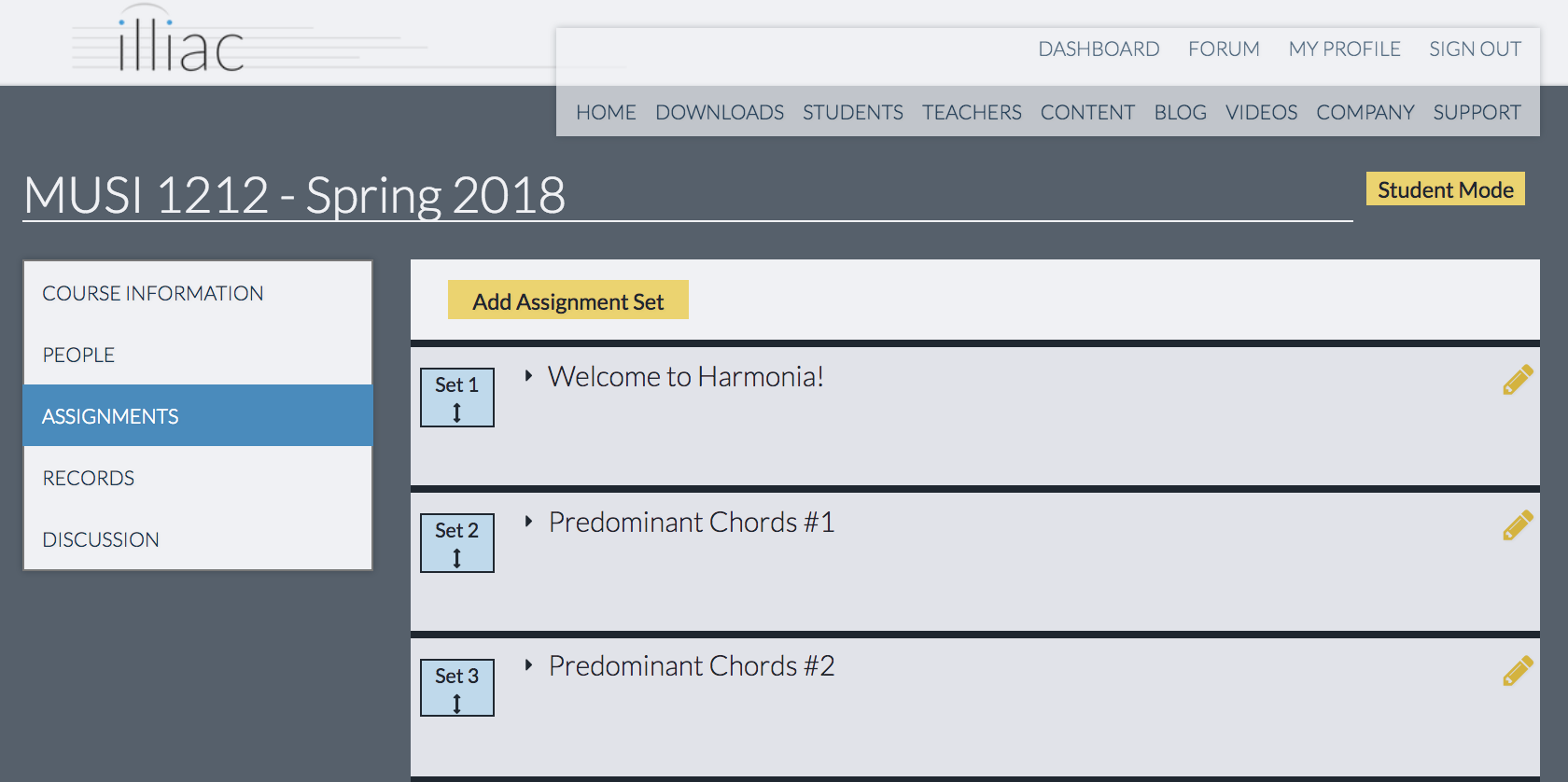Click the MUSI 1212 - Spring 2018 title

coord(294,196)
